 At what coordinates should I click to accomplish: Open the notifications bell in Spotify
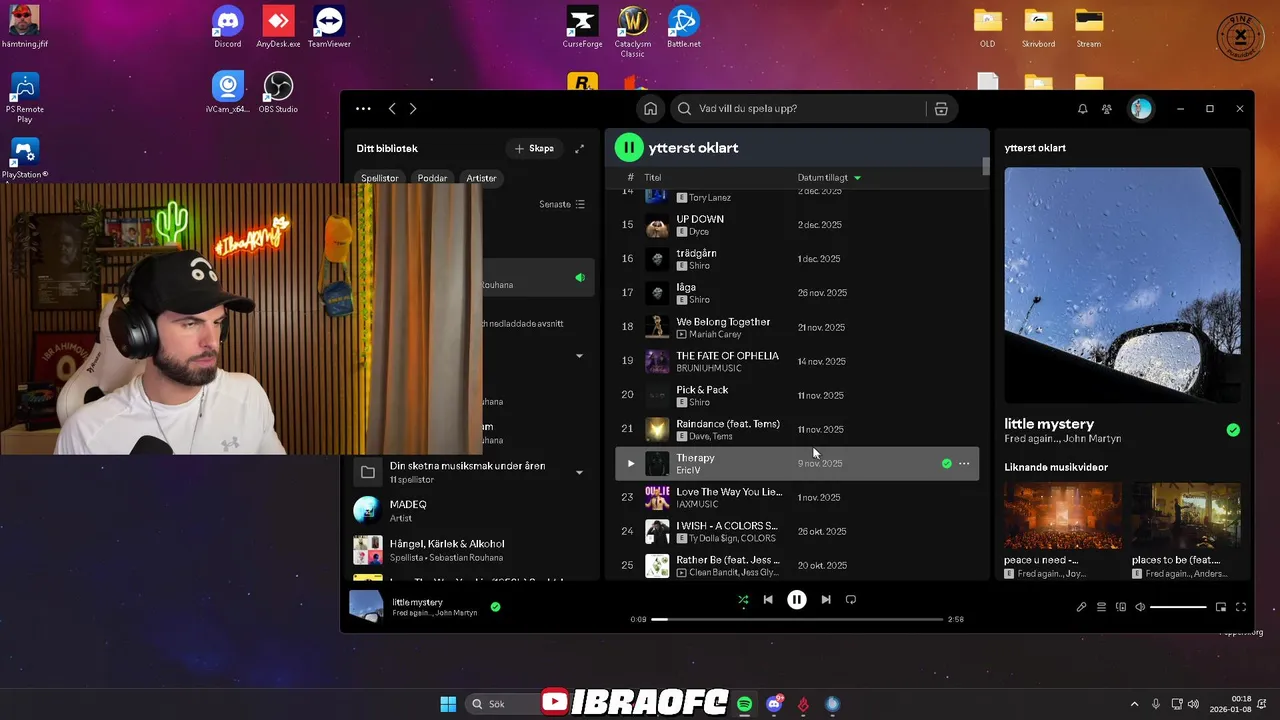click(1082, 109)
